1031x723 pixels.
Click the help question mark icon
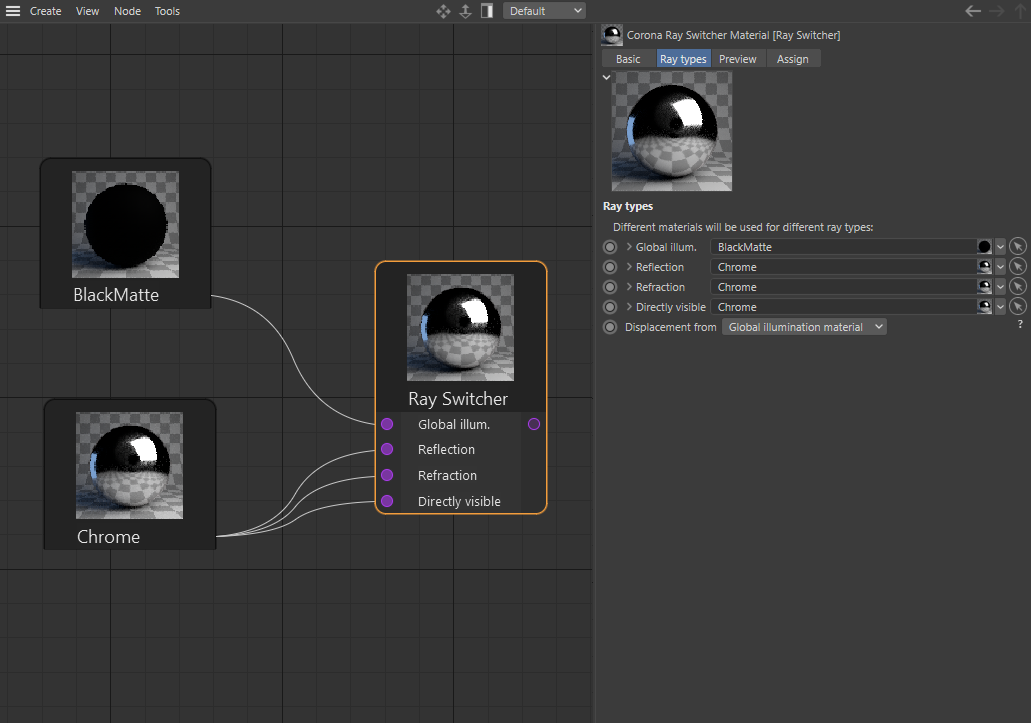point(1020,325)
